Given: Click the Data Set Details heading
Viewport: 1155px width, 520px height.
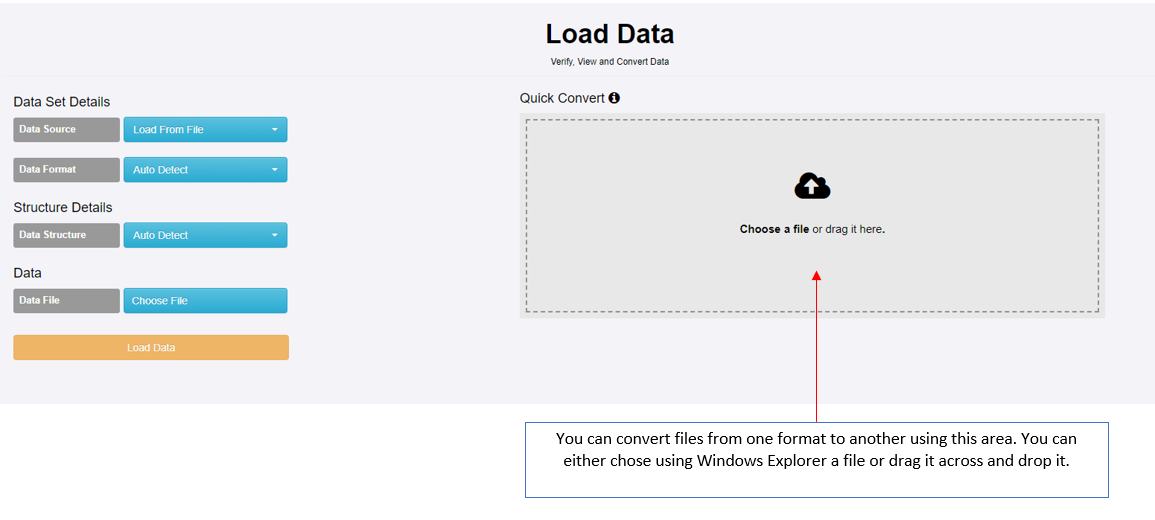Looking at the screenshot, I should click(62, 102).
